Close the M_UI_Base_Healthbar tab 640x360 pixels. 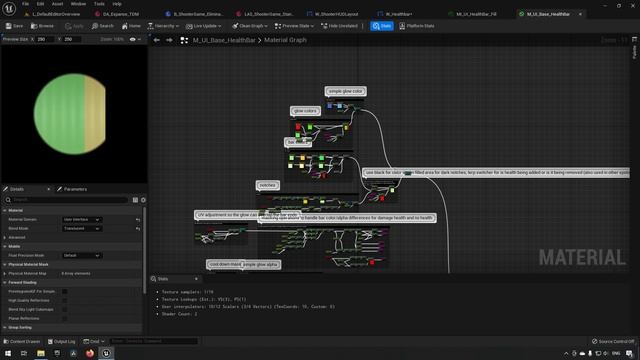click(x=580, y=14)
